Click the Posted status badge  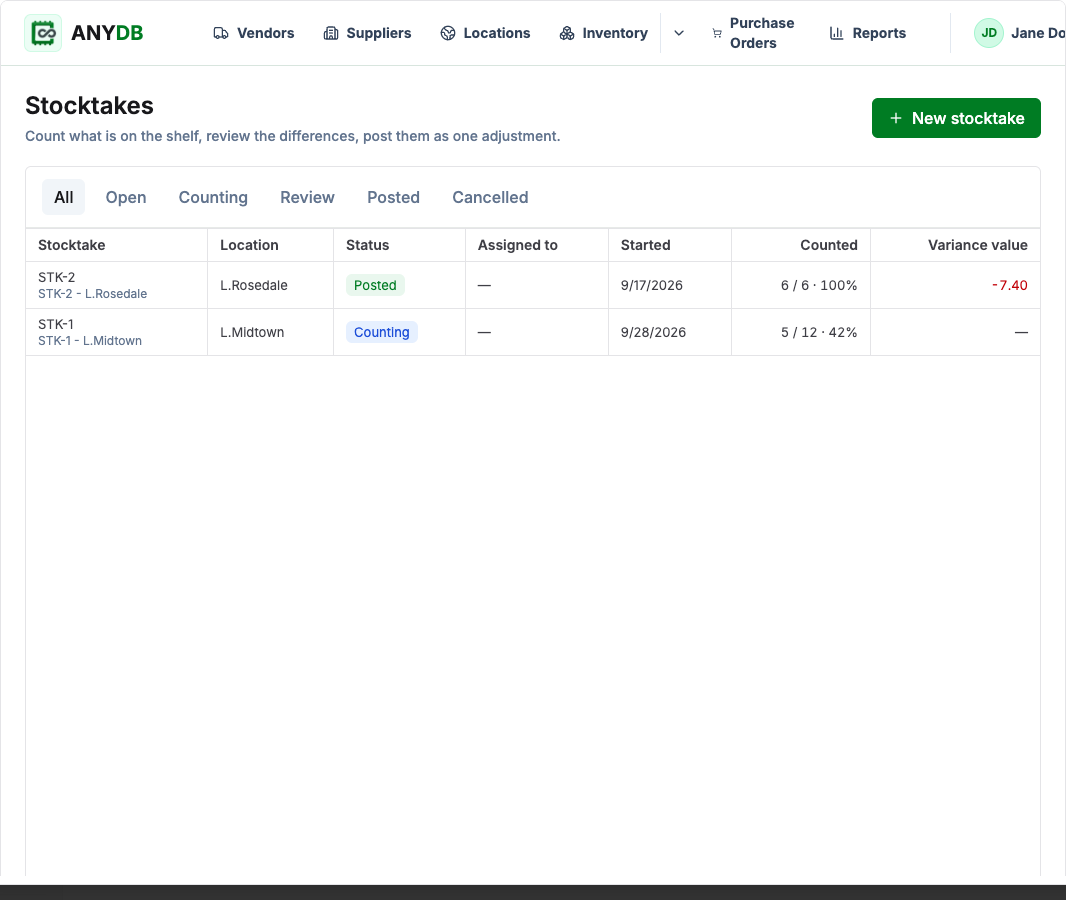tap(375, 285)
